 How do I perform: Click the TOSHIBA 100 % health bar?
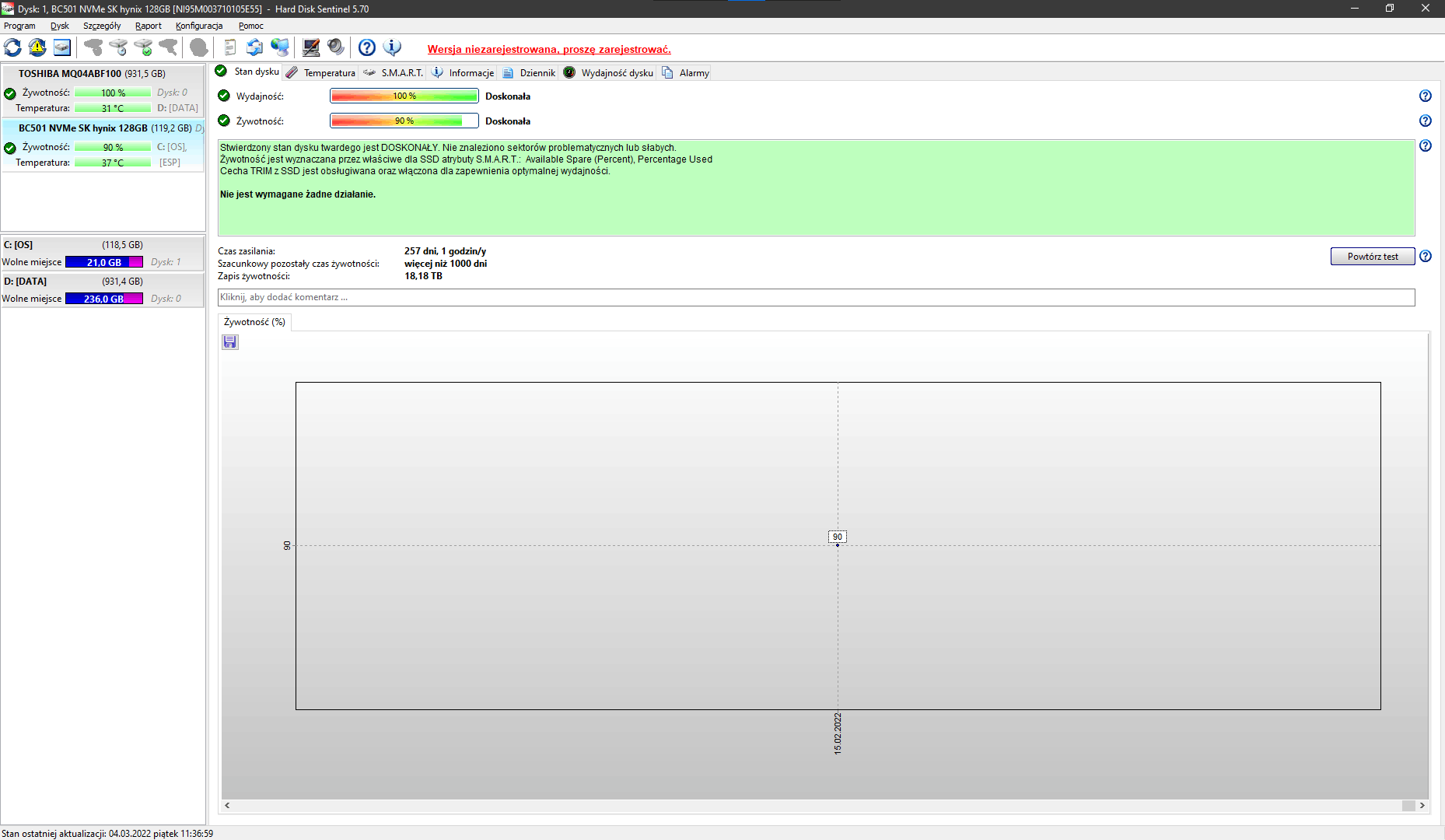[113, 93]
